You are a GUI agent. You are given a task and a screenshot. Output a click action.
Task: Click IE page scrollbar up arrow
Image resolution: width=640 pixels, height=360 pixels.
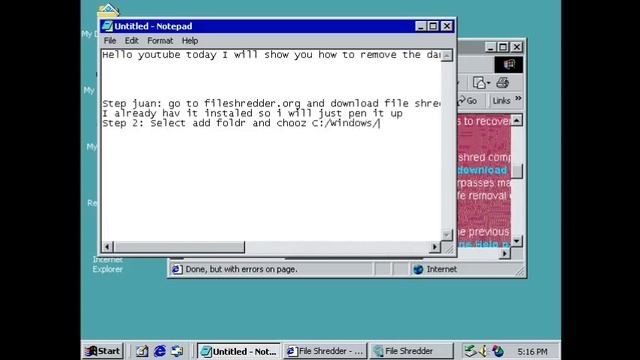point(517,120)
